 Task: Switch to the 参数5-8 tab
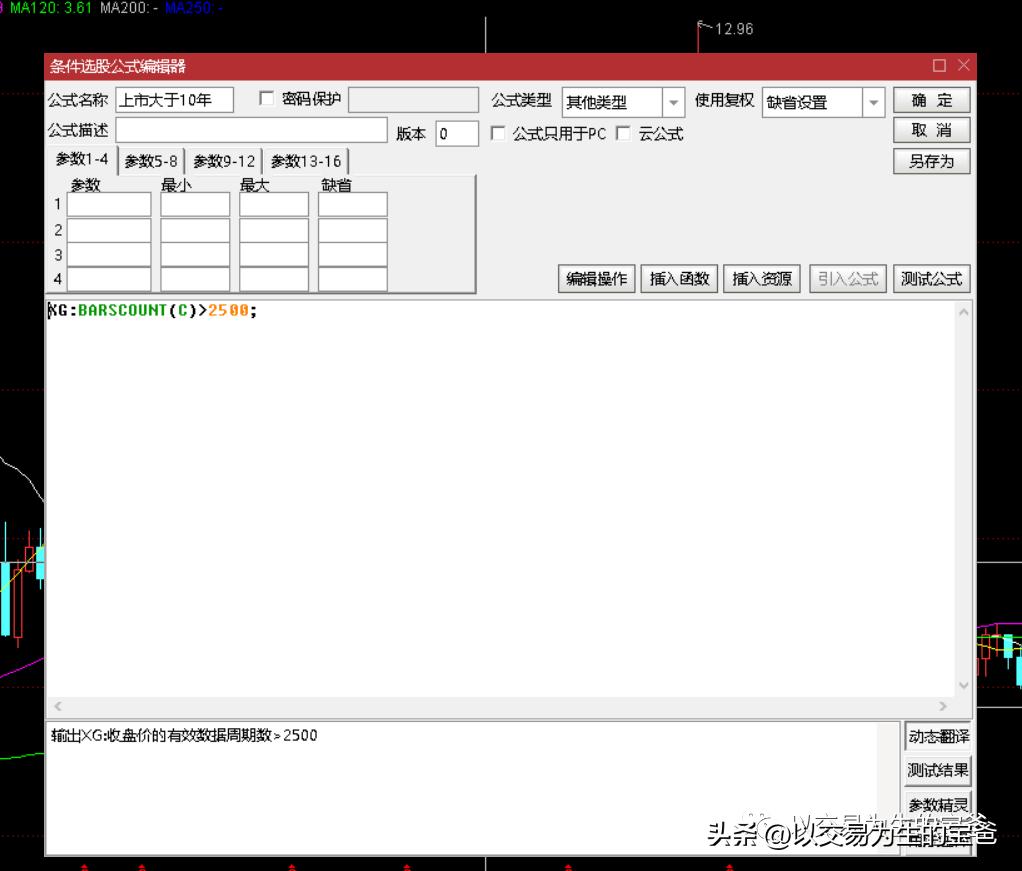[151, 161]
